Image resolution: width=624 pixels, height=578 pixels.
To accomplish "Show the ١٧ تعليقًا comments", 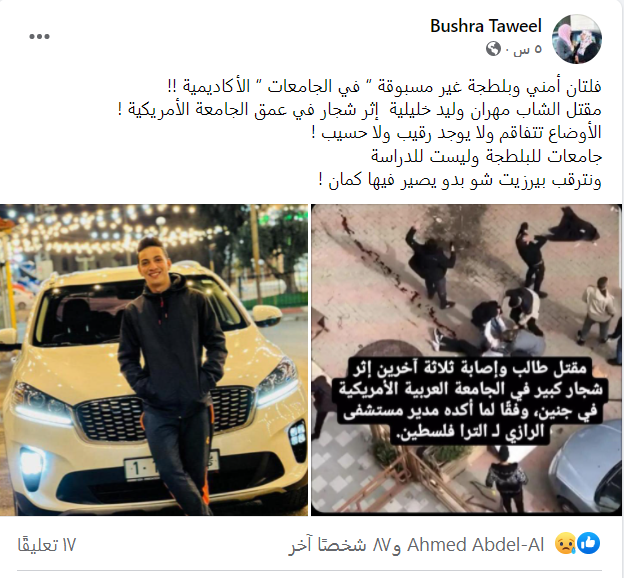I will tap(47, 545).
